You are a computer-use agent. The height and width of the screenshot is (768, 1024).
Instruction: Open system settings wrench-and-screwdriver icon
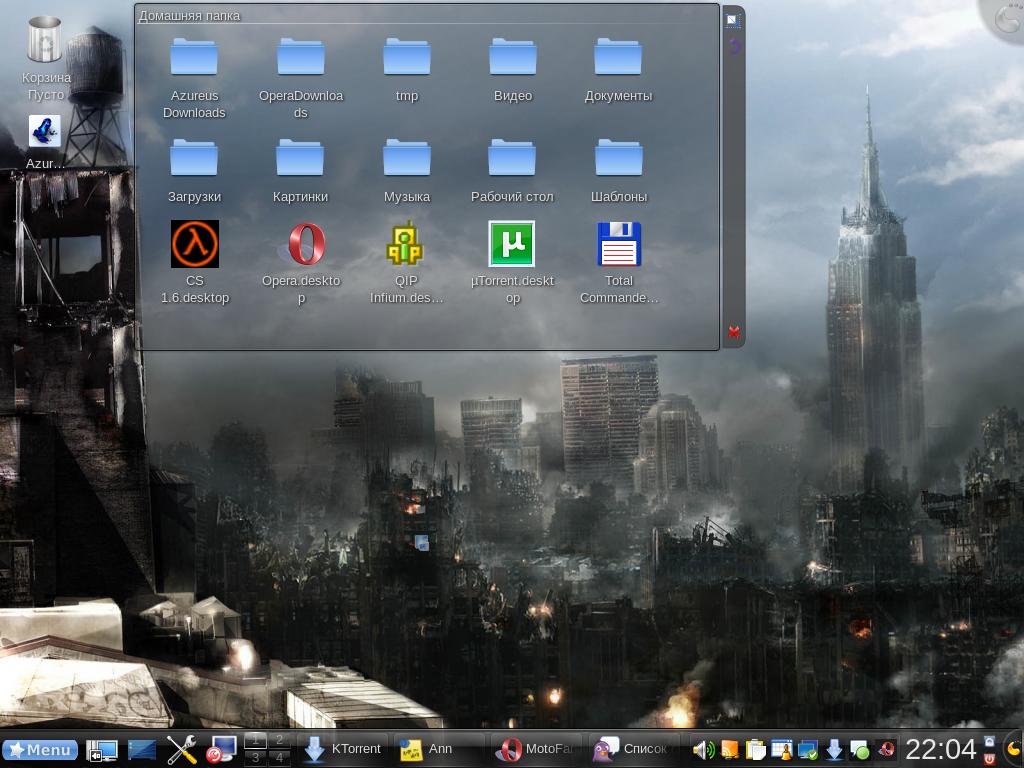point(182,750)
